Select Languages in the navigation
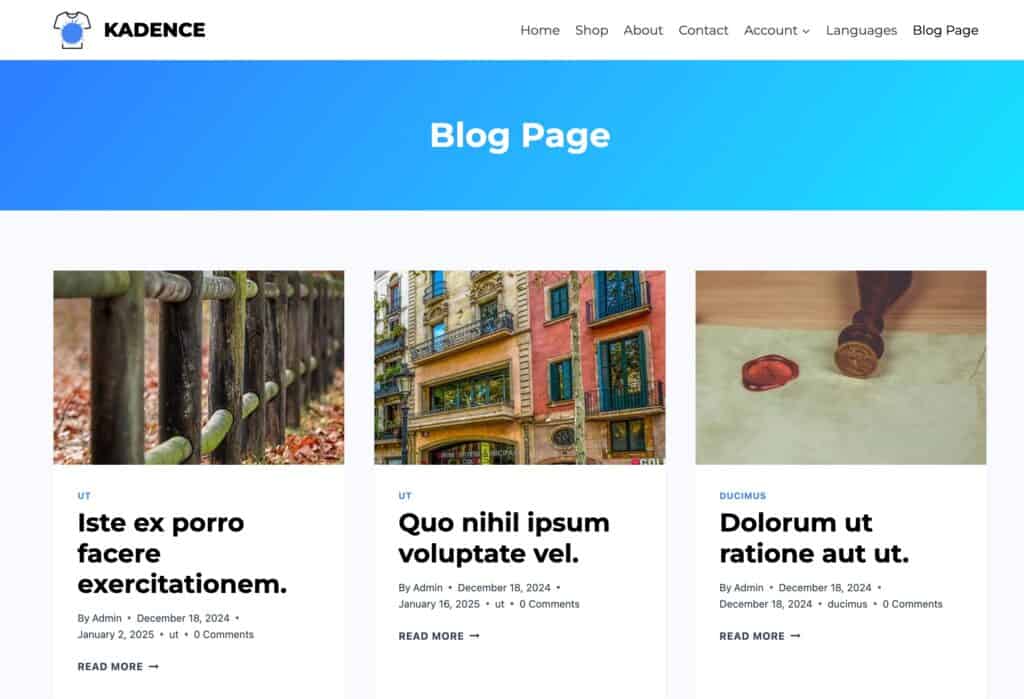 861,30
